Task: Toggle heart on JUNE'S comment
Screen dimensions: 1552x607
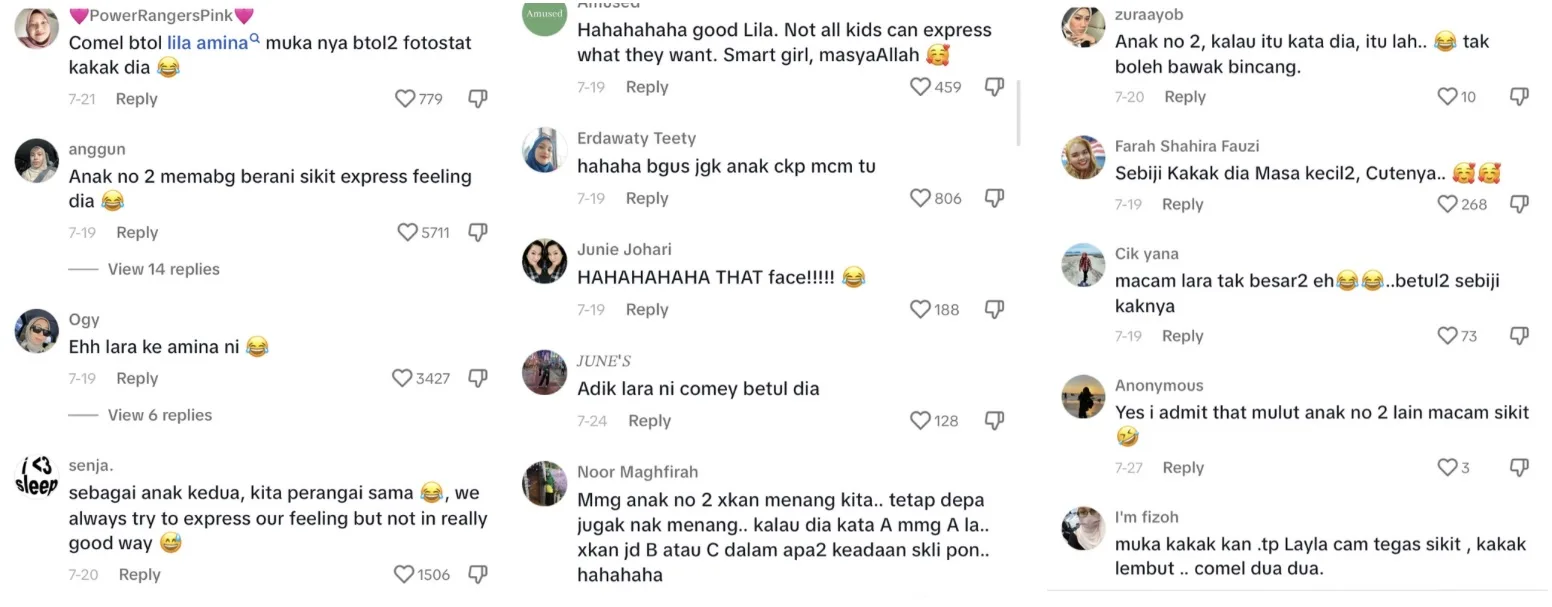Action: coord(920,420)
